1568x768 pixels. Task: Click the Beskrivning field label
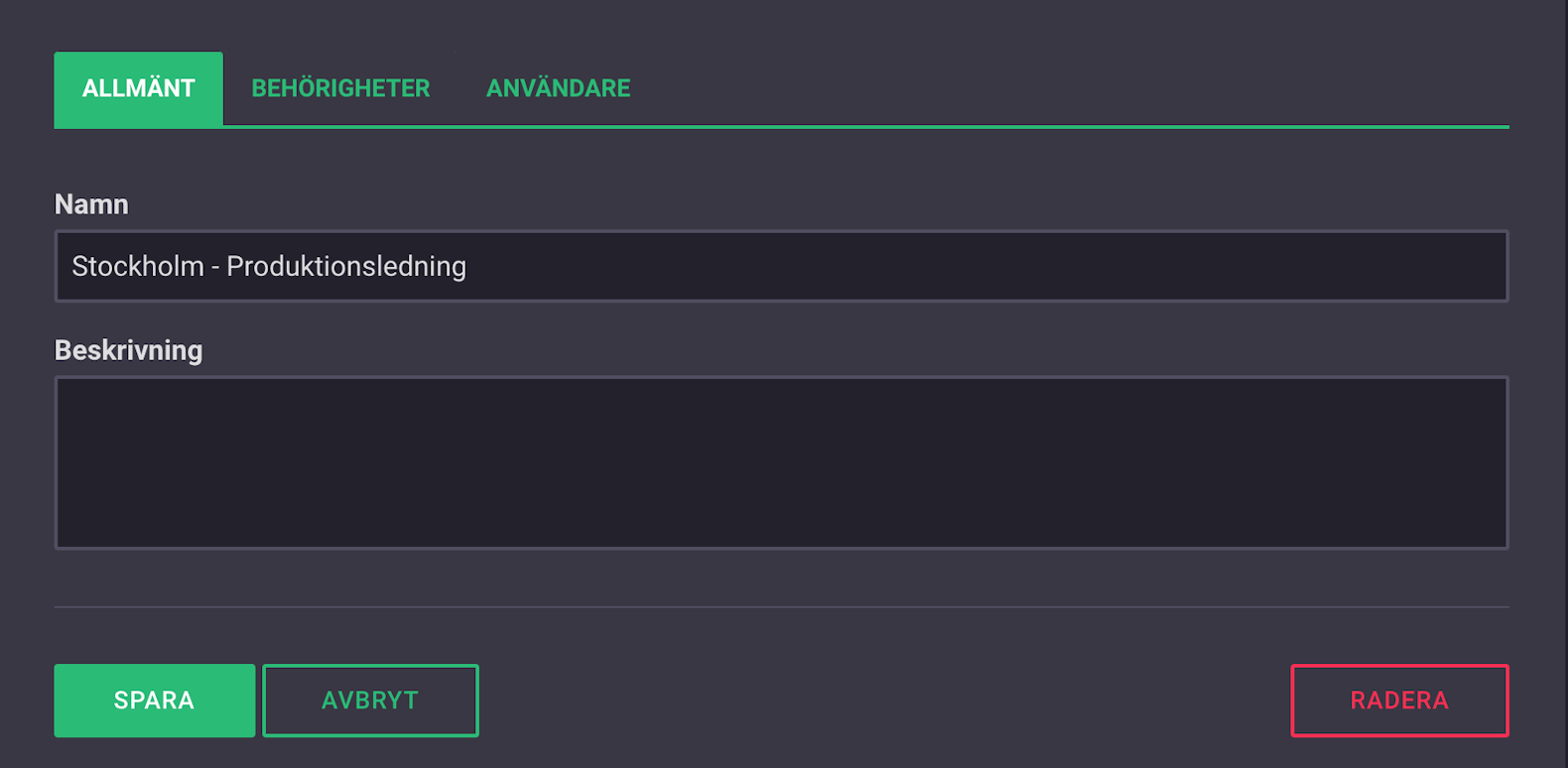128,350
